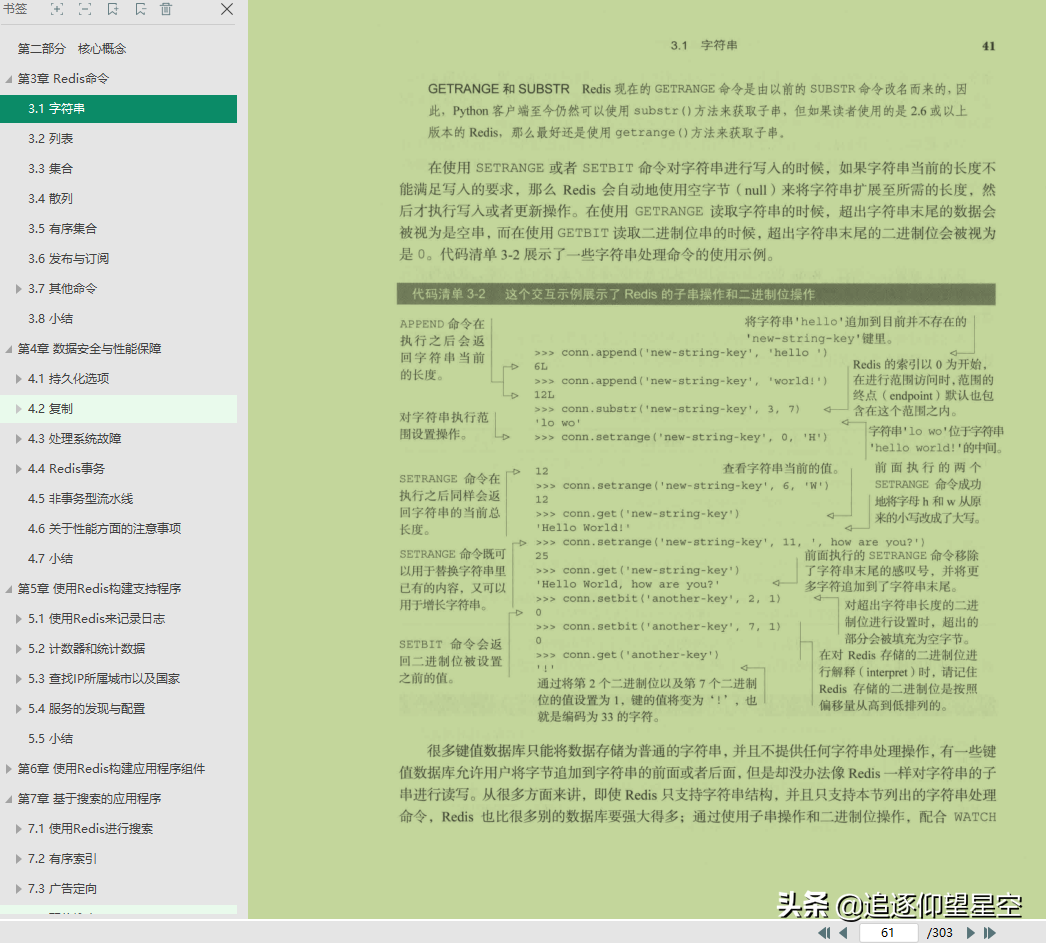Expand the 5.3 查找IP所属城市以及国家 node

[19, 679]
